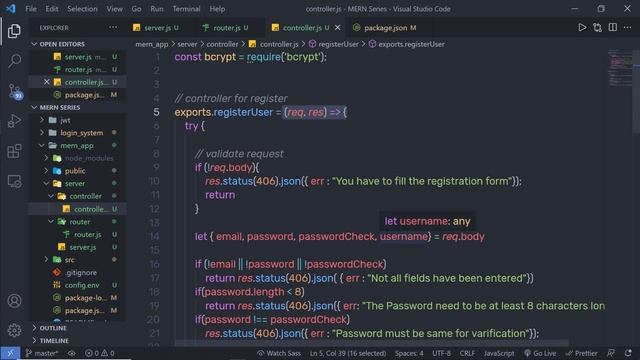The height and width of the screenshot is (360, 640).
Task: Open the View menu
Action: [114, 9]
